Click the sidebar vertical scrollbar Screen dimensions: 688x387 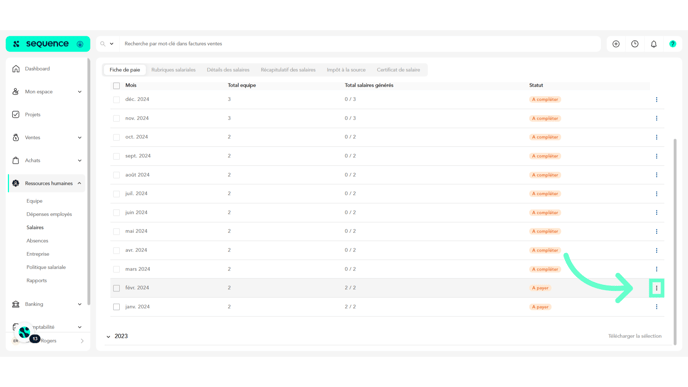[x=89, y=181]
